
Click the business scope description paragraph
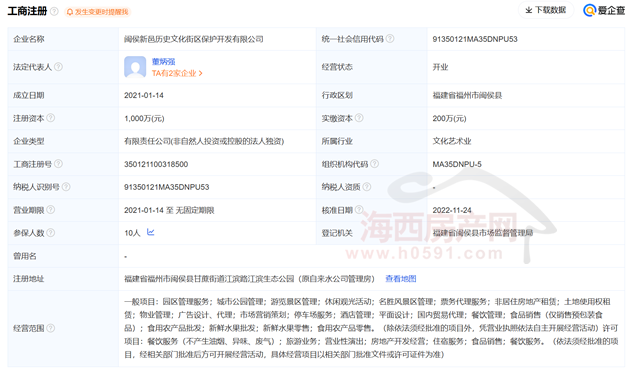coord(371,328)
